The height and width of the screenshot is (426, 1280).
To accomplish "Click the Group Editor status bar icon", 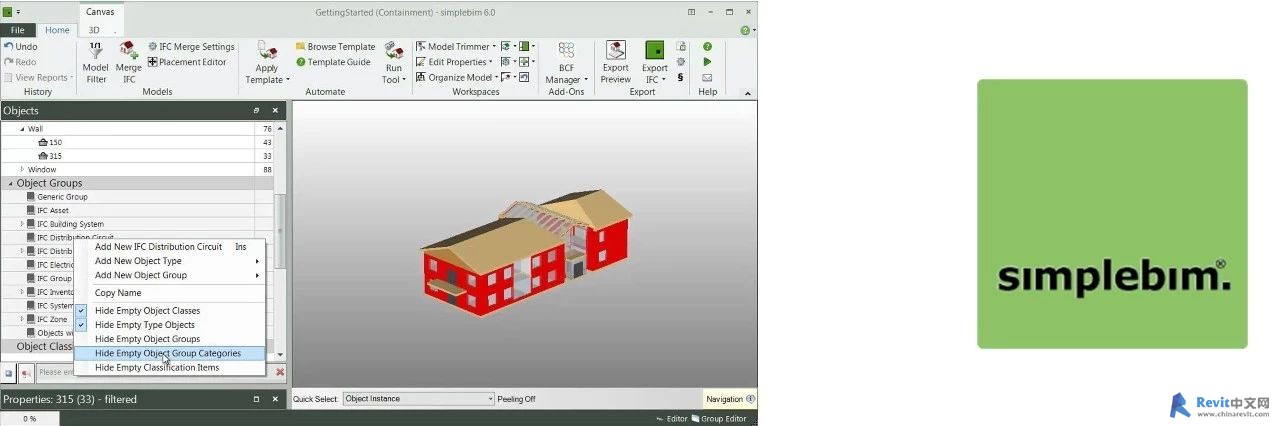I will (695, 419).
